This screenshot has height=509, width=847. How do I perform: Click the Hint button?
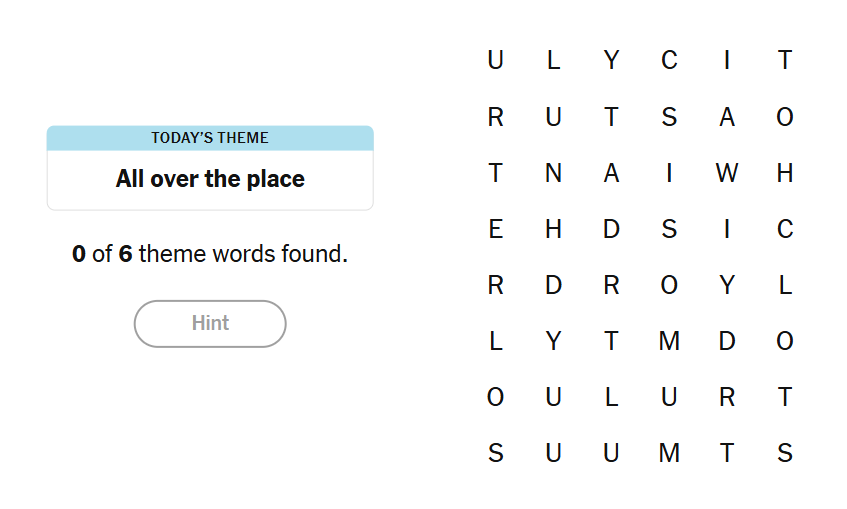point(210,323)
